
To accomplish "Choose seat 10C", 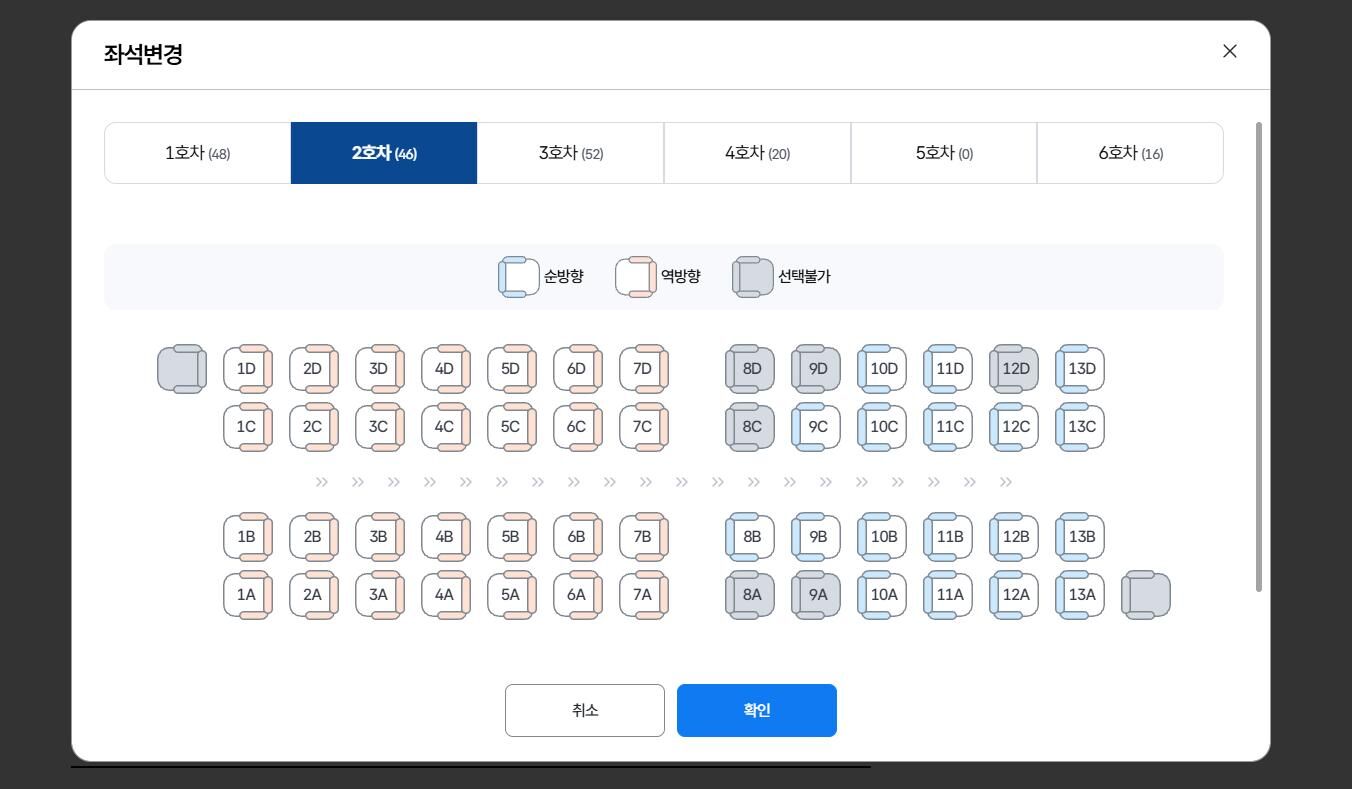I will pos(882,427).
